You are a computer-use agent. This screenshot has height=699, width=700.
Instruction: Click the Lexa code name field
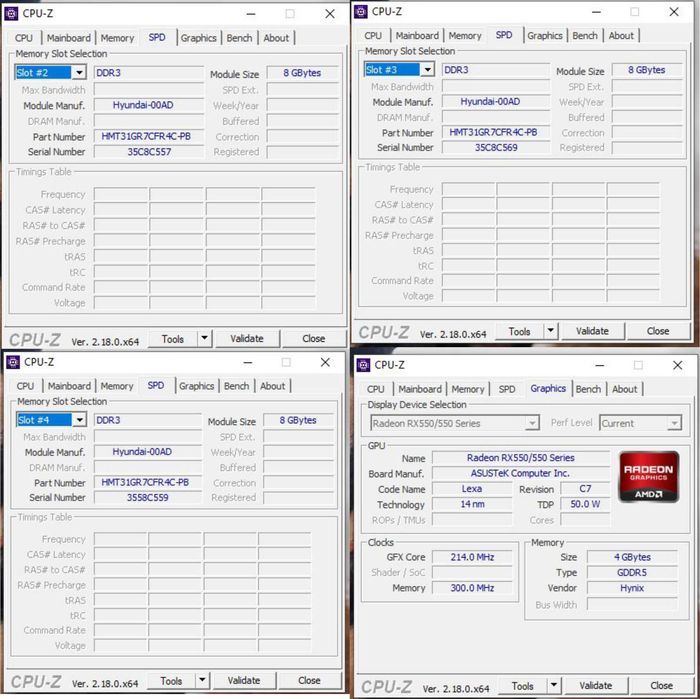pos(472,489)
